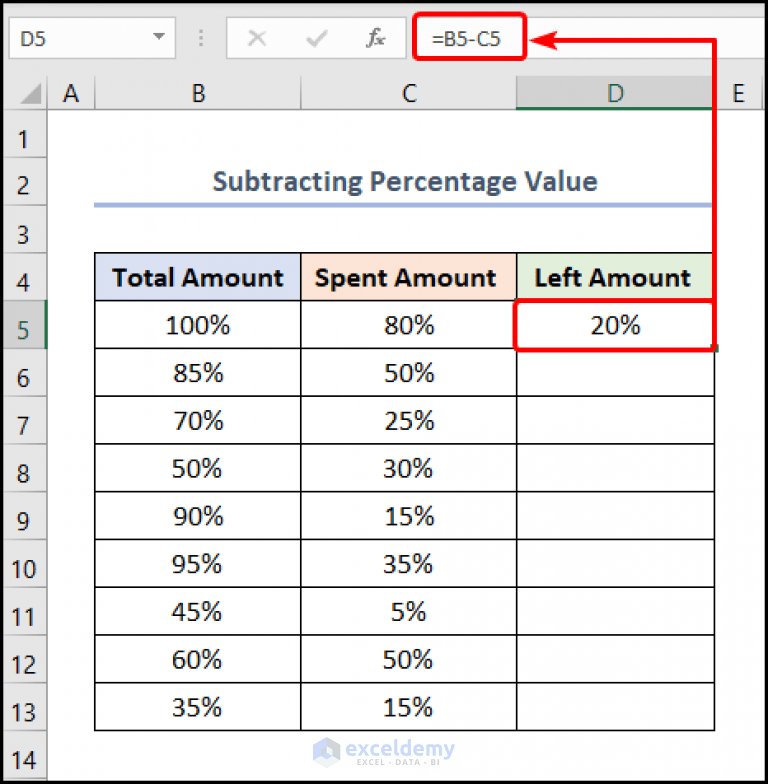Select cell D5 showing 20%

point(614,326)
